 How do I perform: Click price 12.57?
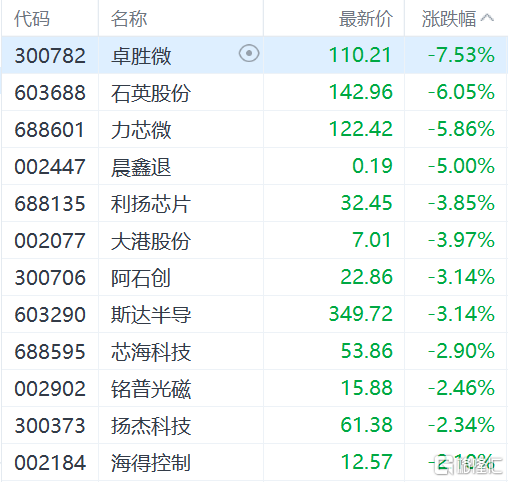pyautogui.click(x=366, y=462)
